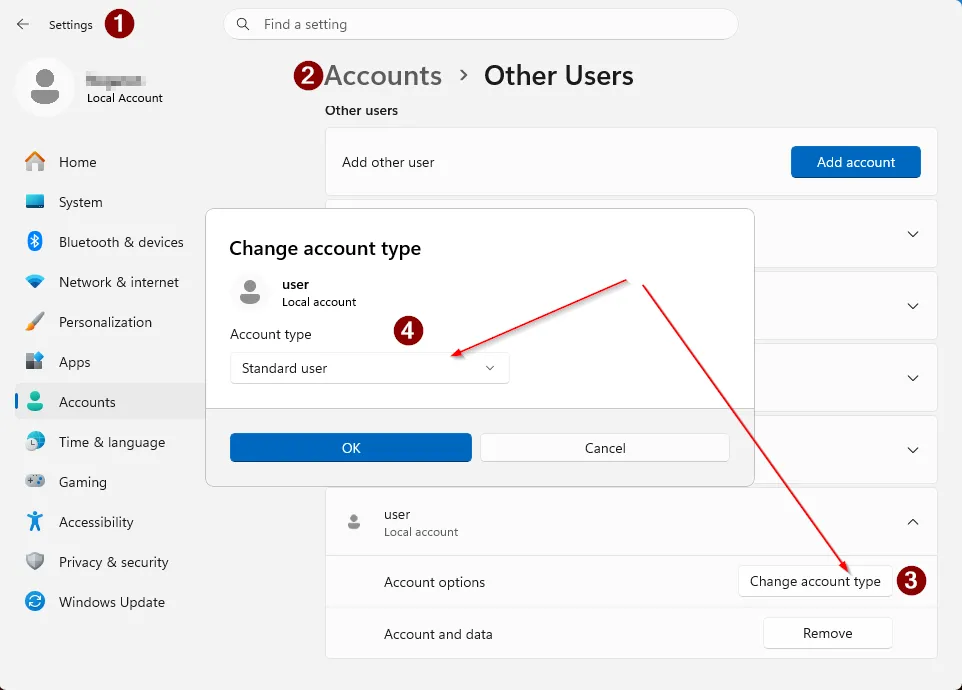The height and width of the screenshot is (690, 962).
Task: Cancel the Change account type dialog
Action: tap(605, 448)
